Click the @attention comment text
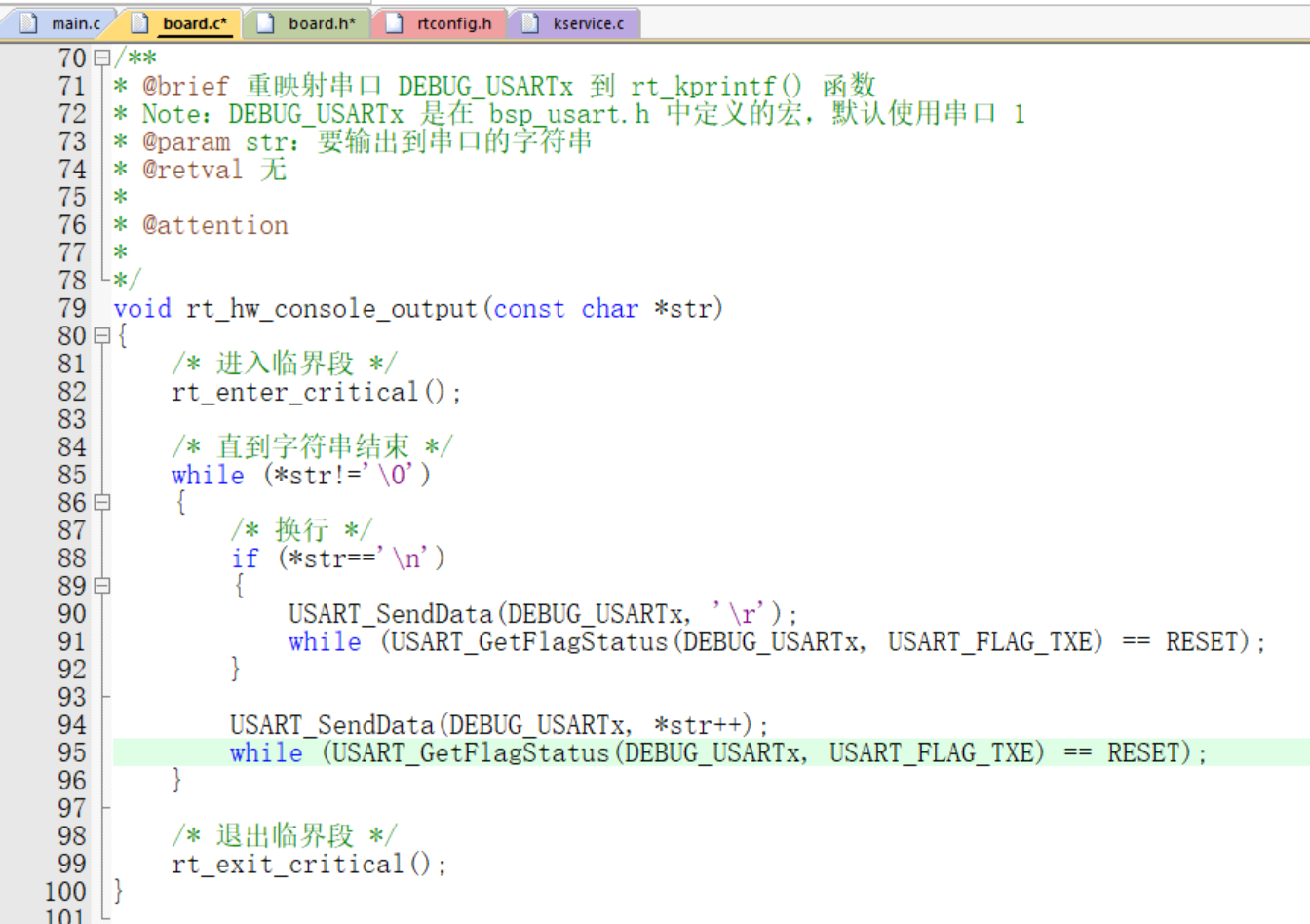The height and width of the screenshot is (924, 1310). pos(215,225)
